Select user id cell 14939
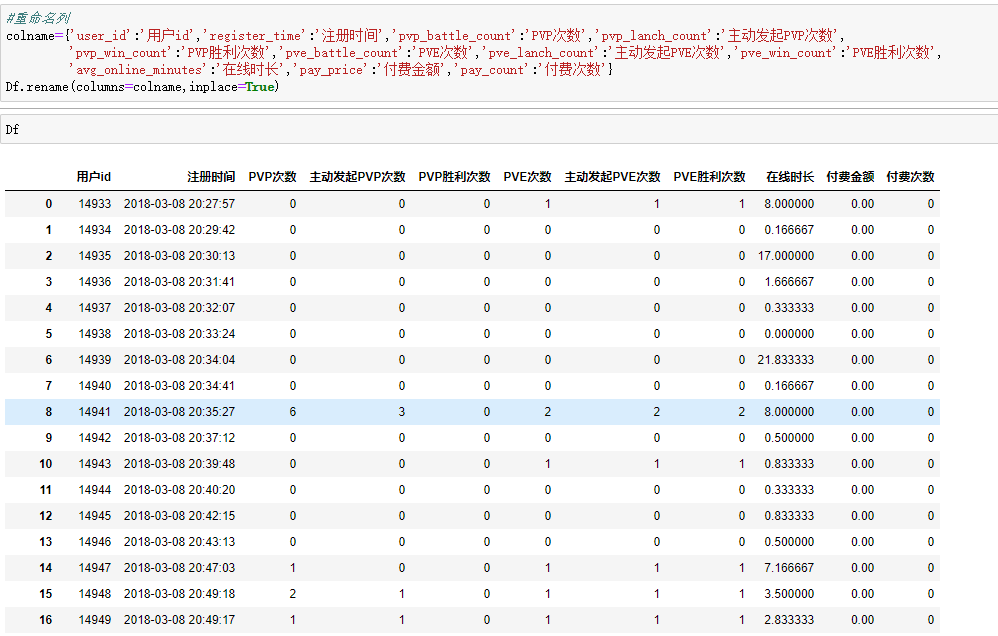 coord(95,360)
